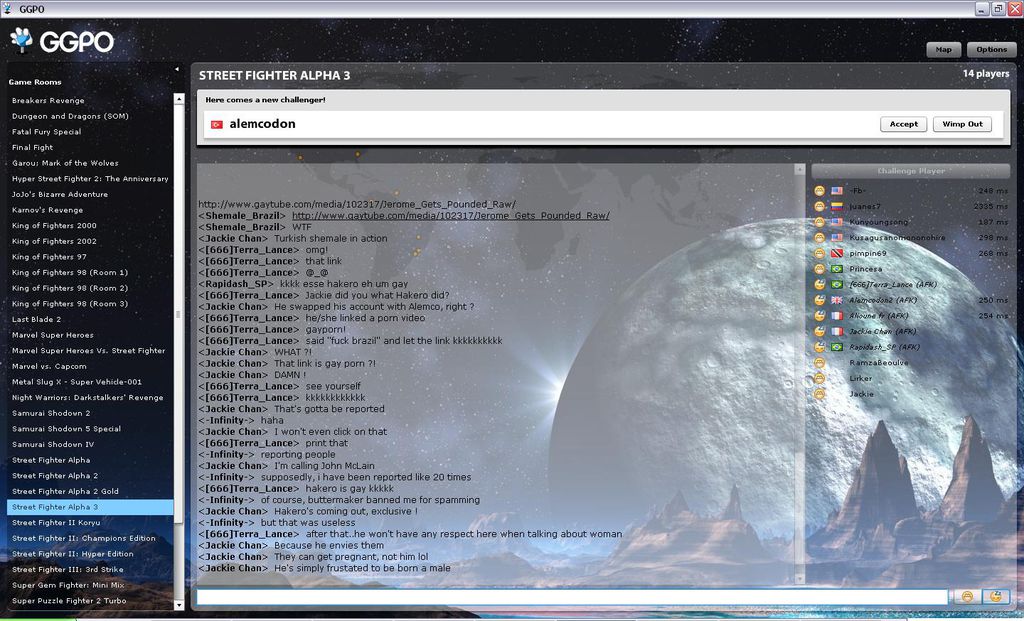Accept the challenge from alemcodon
The height and width of the screenshot is (621, 1024).
(903, 124)
